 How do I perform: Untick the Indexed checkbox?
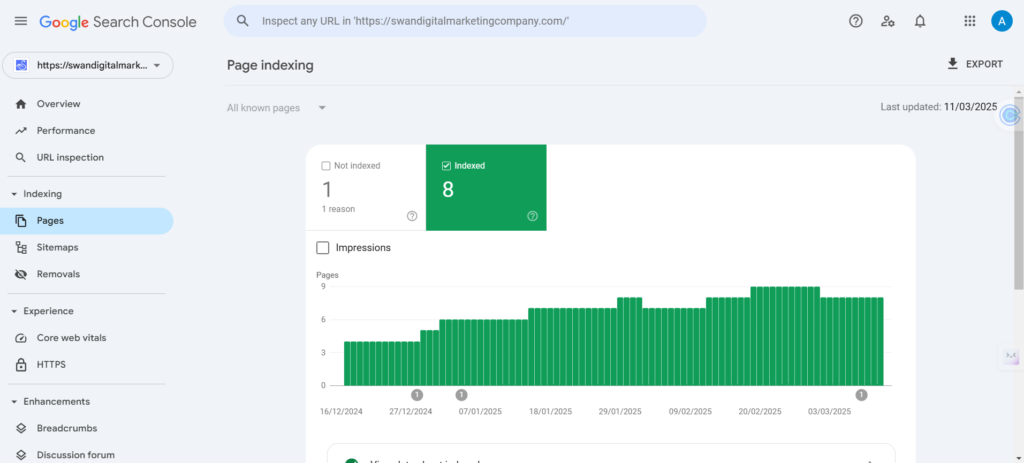(446, 166)
